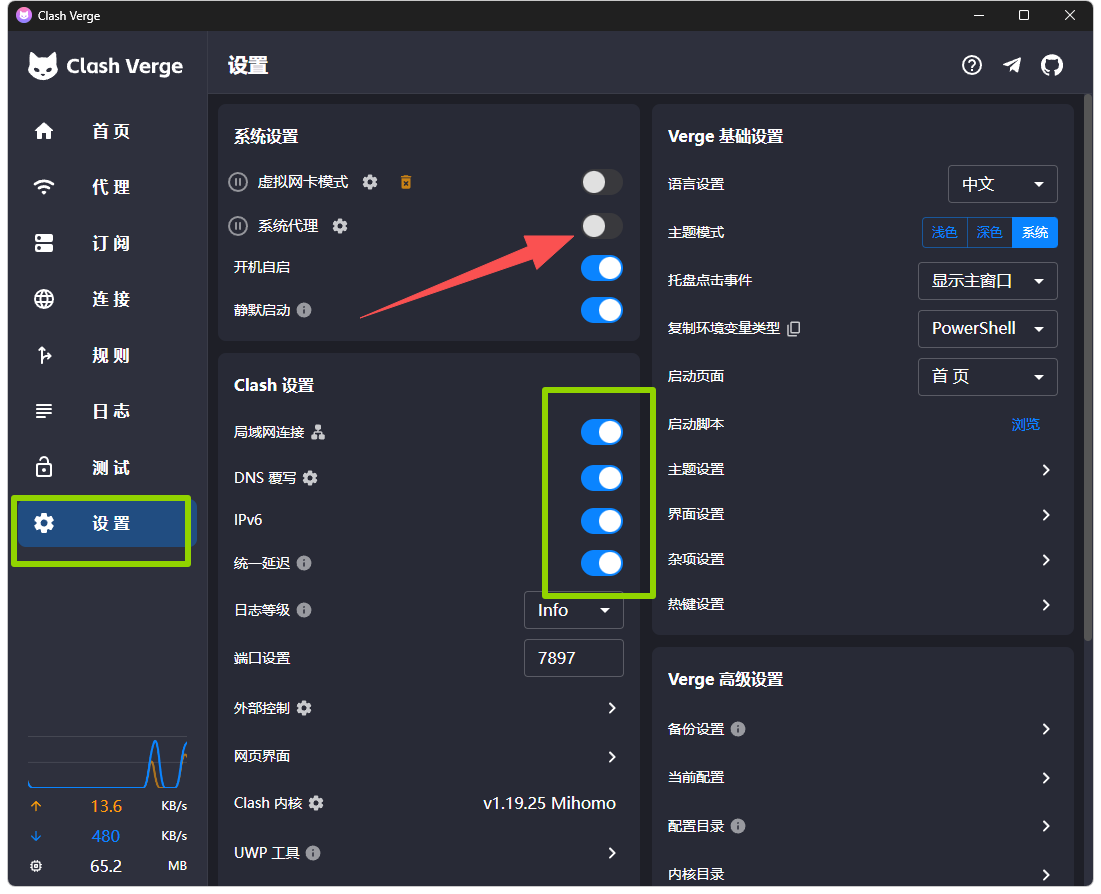Select the dark (深色) theme mode

click(989, 232)
